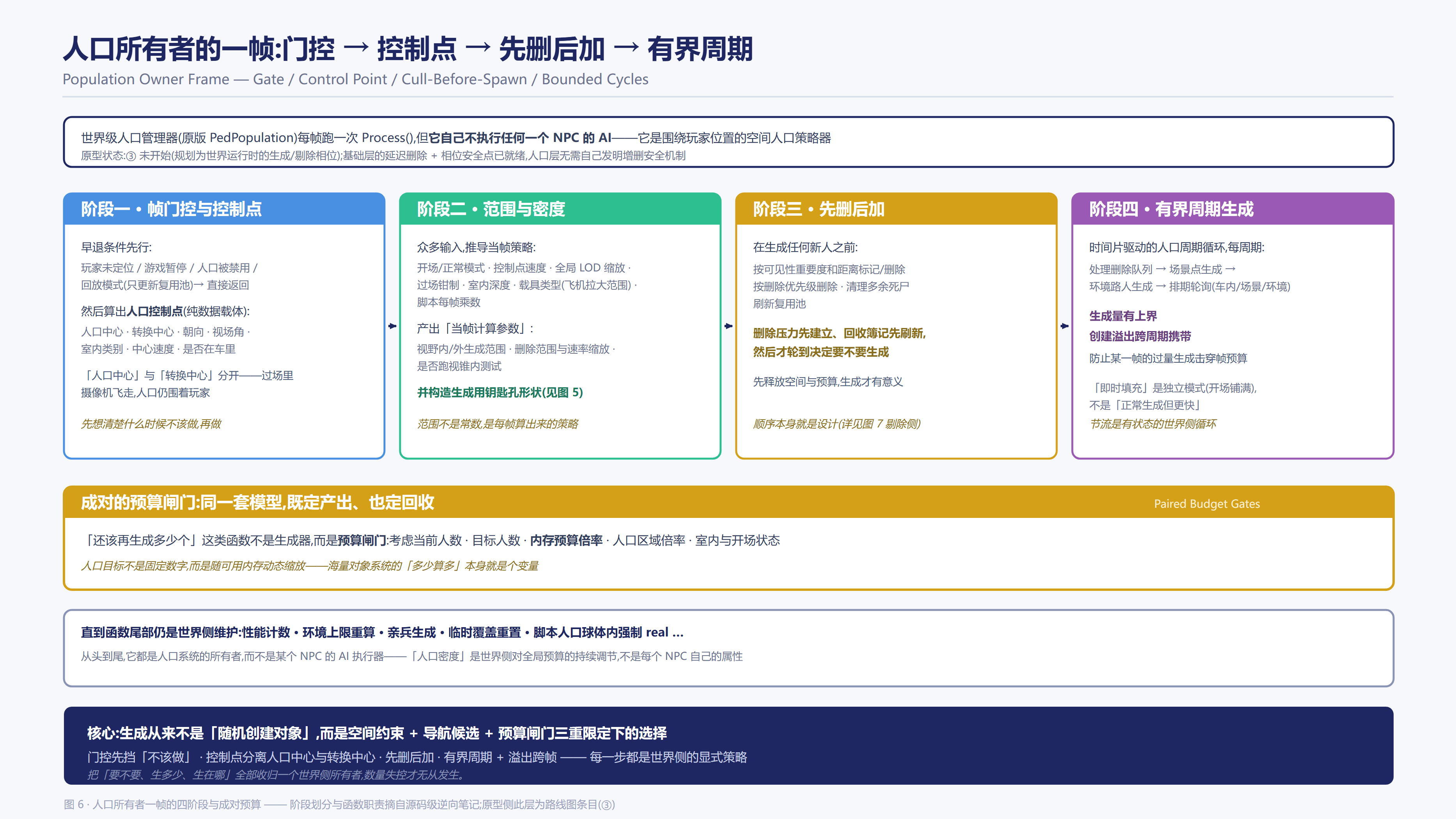Image resolution: width=1456 pixels, height=819 pixels.
Task: Click the line starting 从头到尾,它都是人口系统的所有者
Action: (x=411, y=657)
